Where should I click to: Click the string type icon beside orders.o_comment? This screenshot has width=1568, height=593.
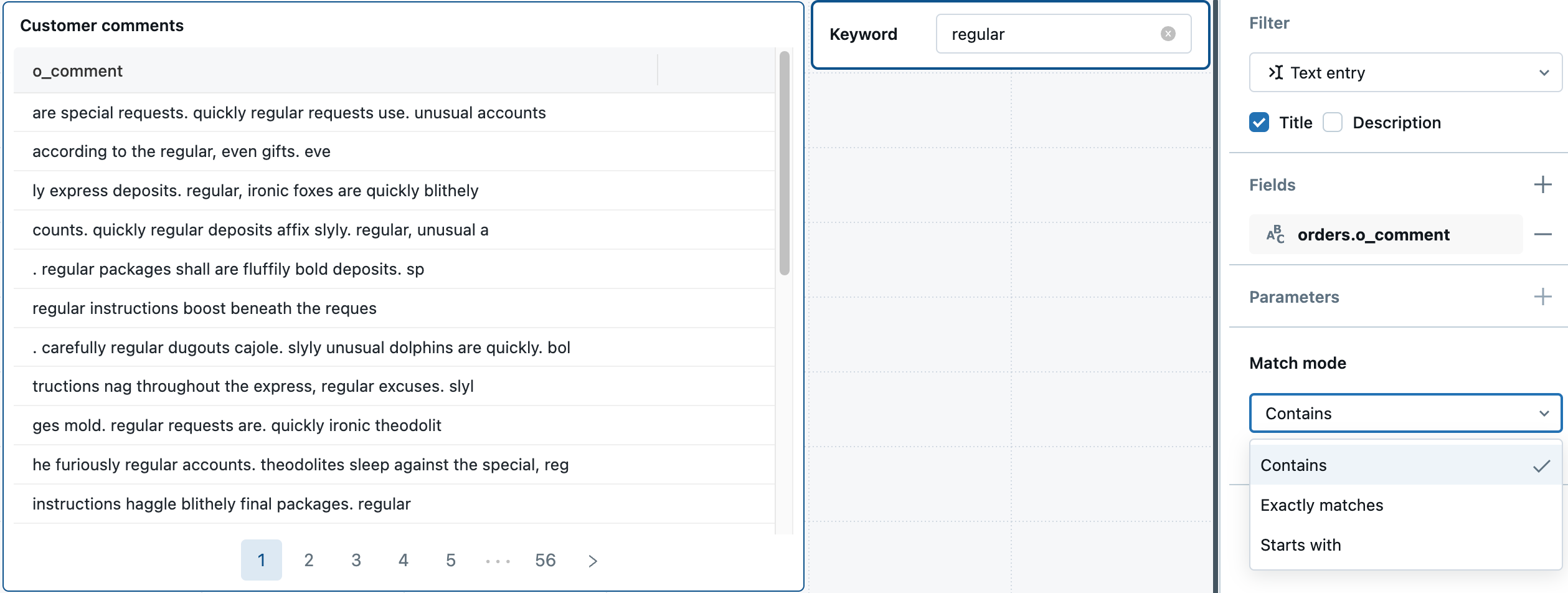click(x=1275, y=235)
